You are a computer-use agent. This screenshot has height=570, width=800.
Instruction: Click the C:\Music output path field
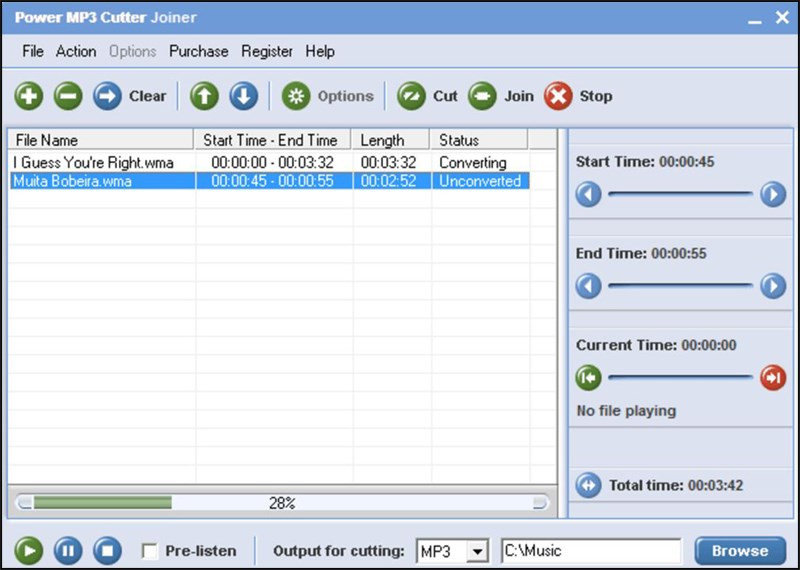(591, 551)
